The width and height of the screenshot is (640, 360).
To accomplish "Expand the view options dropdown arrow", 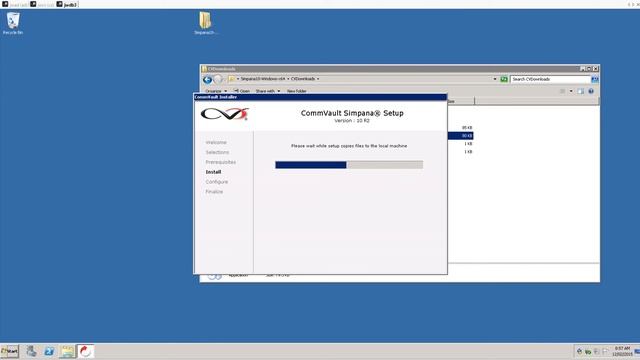I will pos(571,91).
